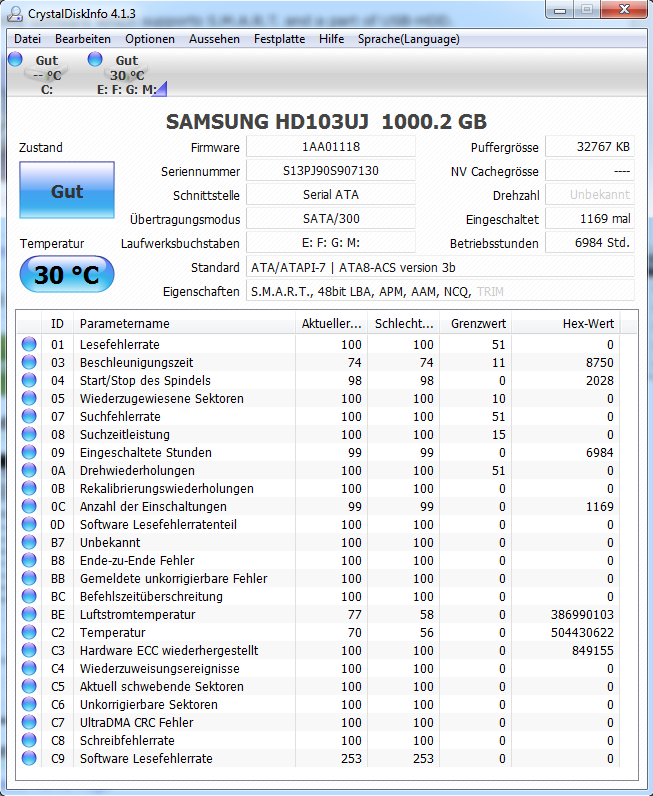Screen dimensions: 653x796
Task: Click the Betriebsstunden value 6984 Std.
Action: (590, 243)
